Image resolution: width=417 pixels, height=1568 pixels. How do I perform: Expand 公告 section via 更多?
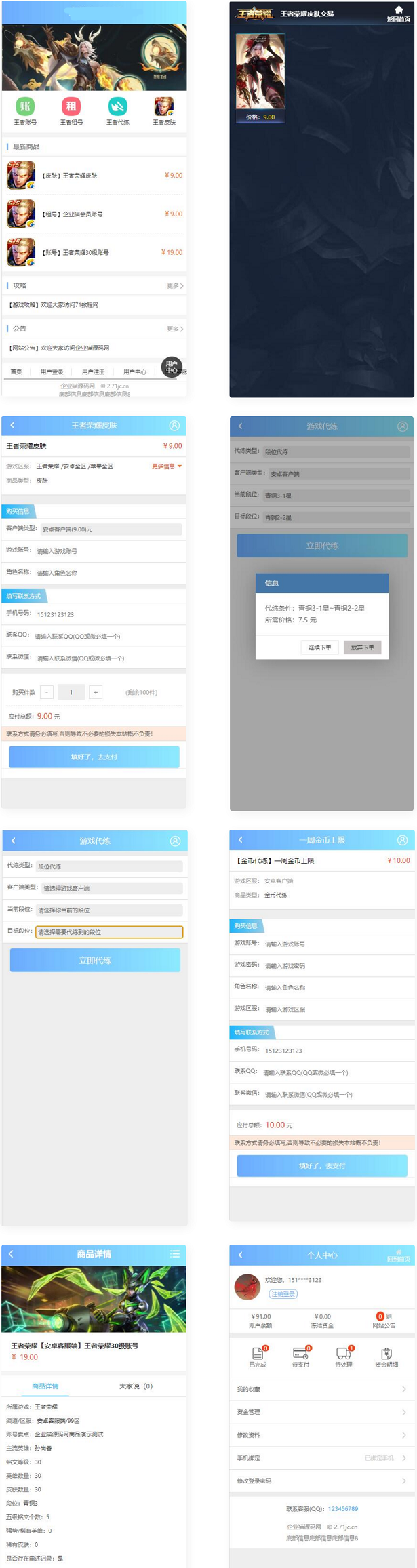175,329
